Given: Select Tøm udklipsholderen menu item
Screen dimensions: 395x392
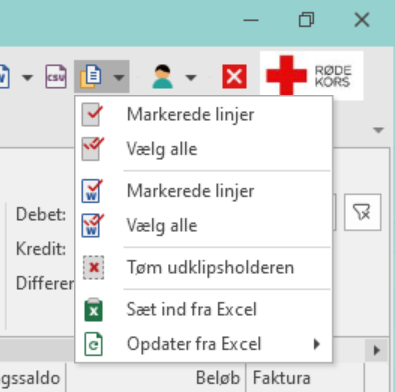Looking at the screenshot, I should tap(204, 268).
